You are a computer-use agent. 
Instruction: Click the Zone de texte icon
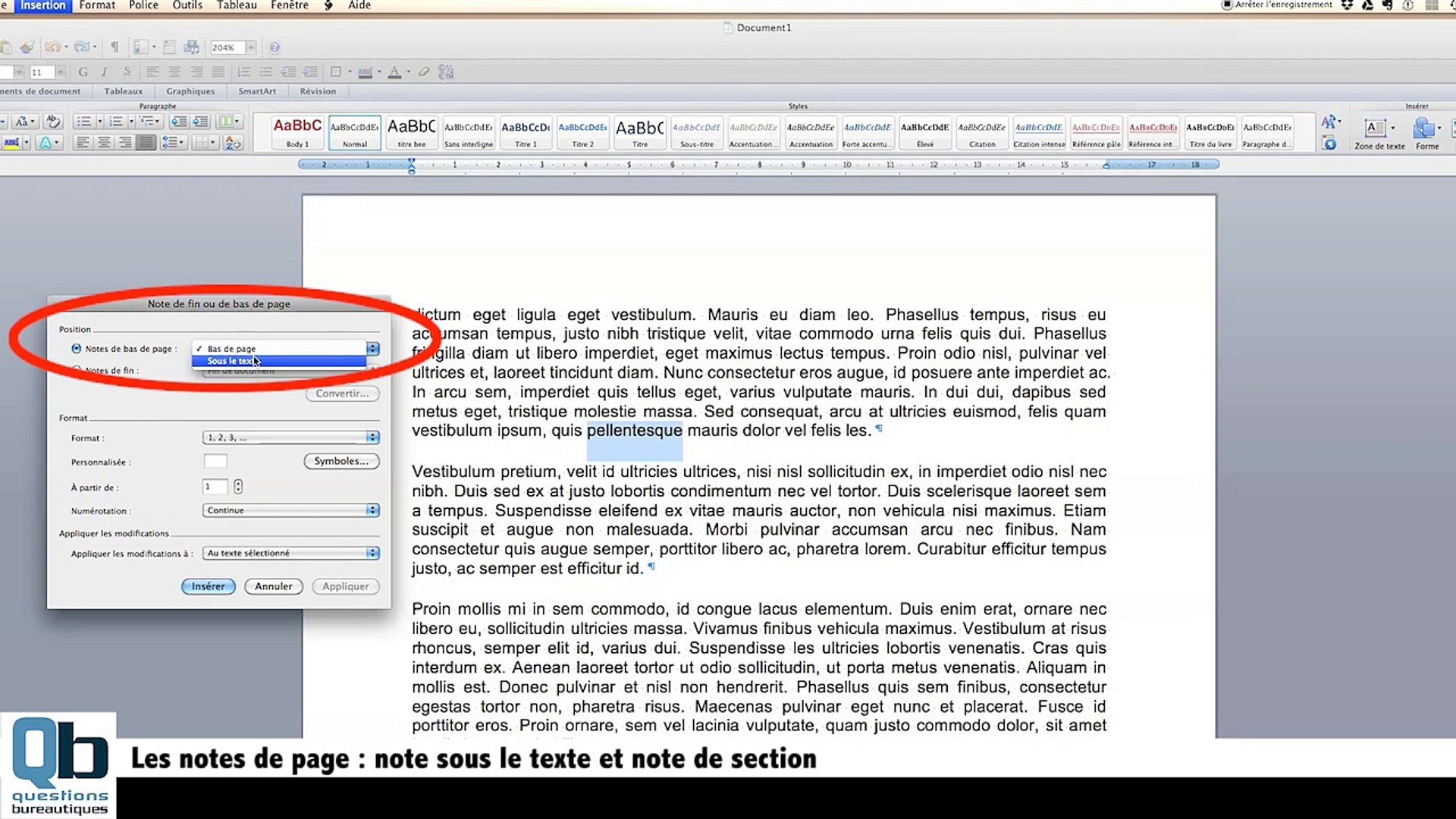[x=1375, y=127]
